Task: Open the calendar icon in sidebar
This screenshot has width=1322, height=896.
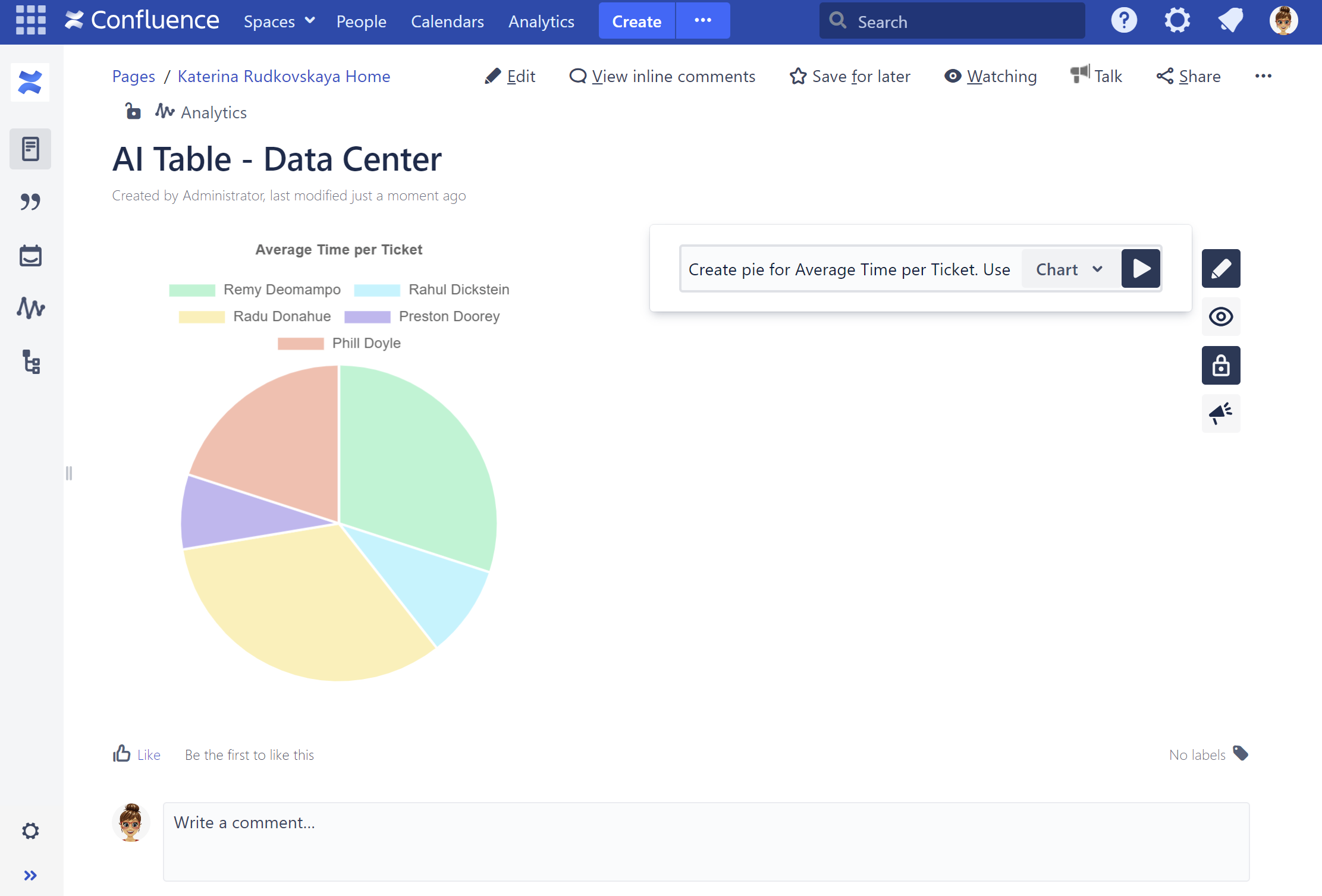Action: point(30,256)
